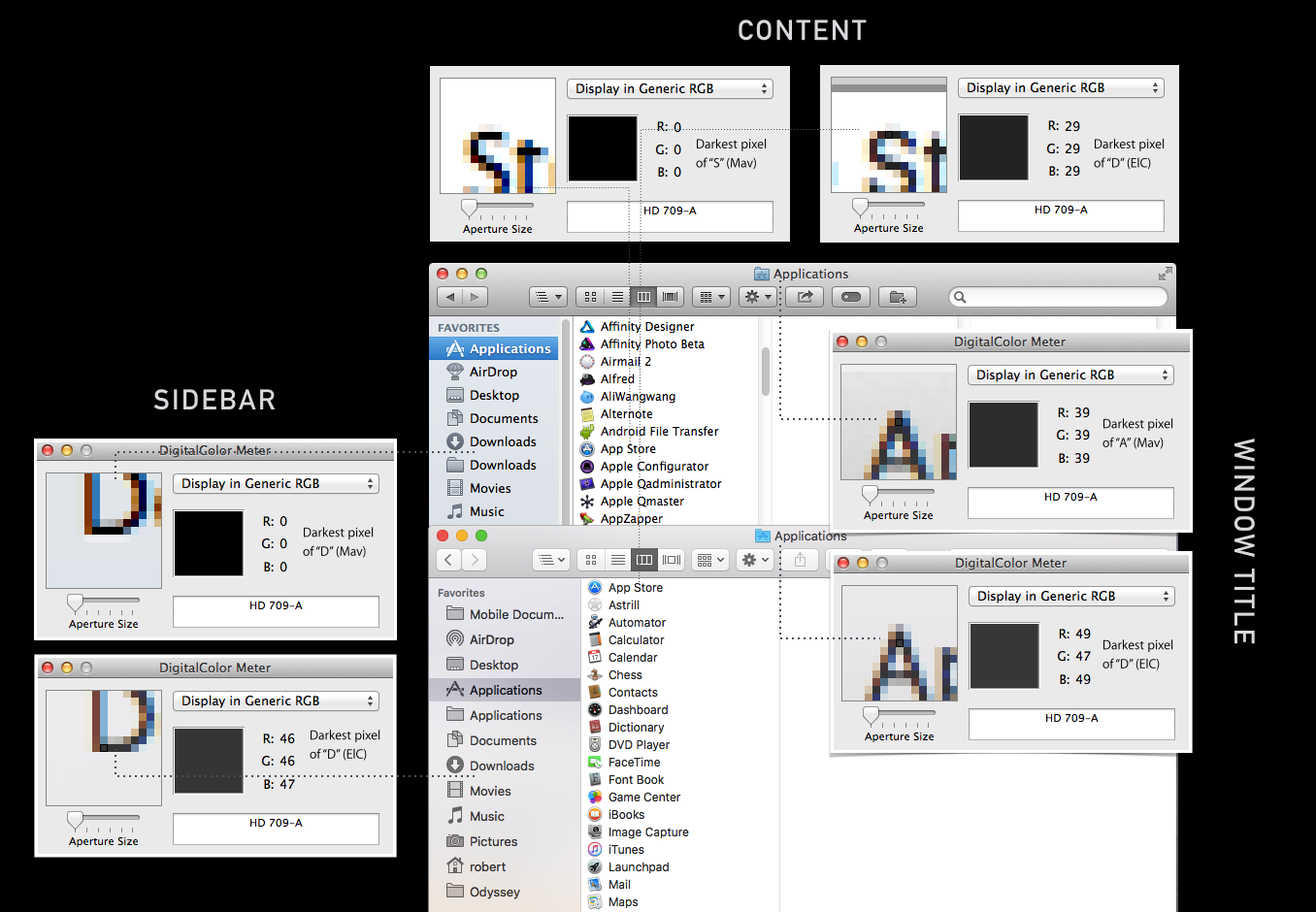Viewport: 1316px width, 912px height.
Task: Click the HD 709-A field below the R: 49 reading
Action: tap(1071, 724)
